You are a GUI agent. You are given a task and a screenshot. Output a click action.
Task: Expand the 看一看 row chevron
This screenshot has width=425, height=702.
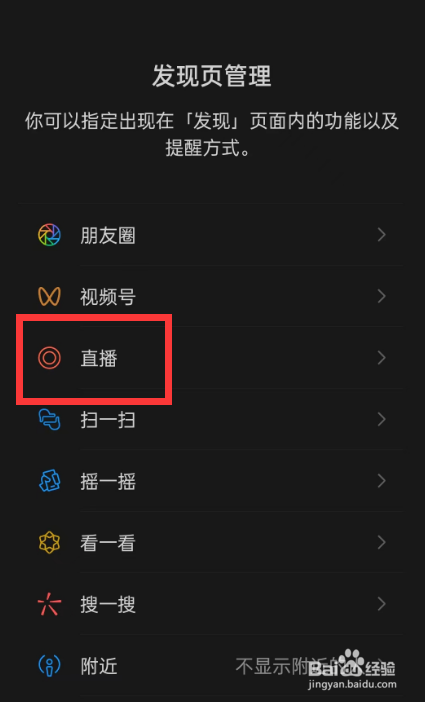pos(382,543)
